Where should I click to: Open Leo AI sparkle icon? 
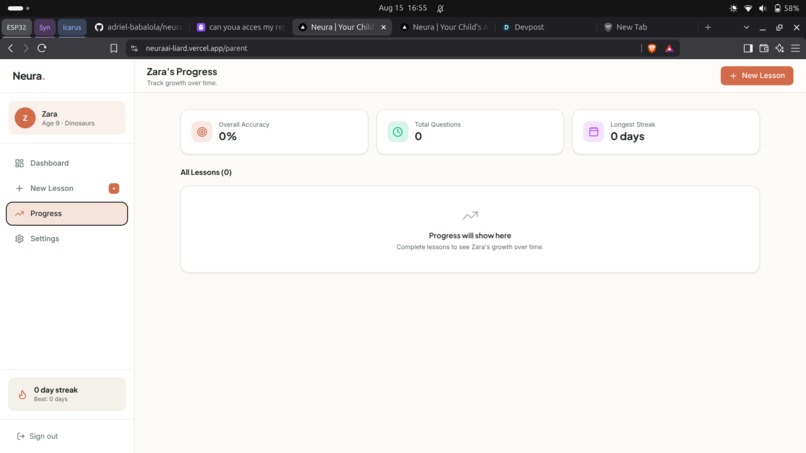780,48
